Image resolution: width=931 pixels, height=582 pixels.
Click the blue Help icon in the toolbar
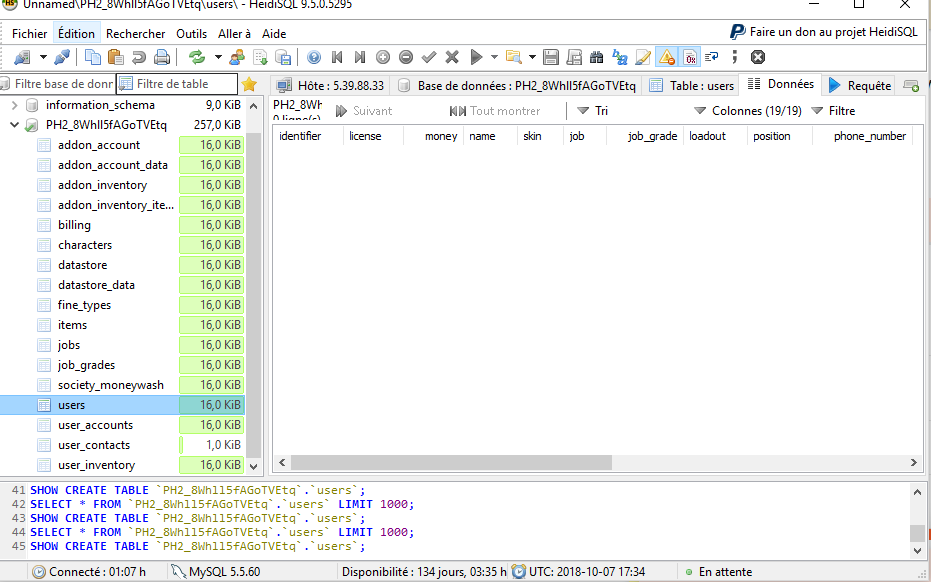point(314,57)
